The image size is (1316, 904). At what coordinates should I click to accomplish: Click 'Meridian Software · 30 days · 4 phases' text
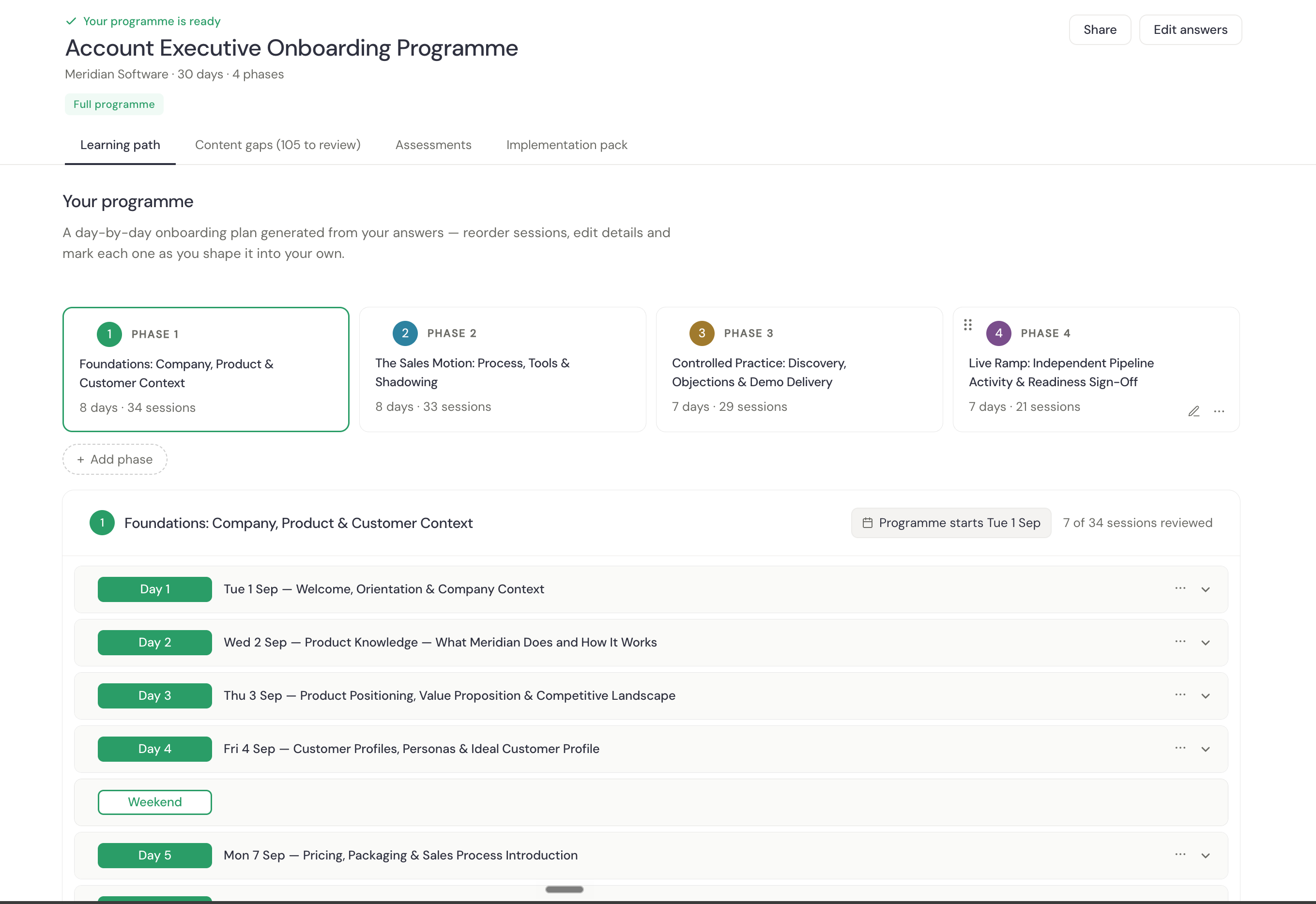click(x=174, y=74)
